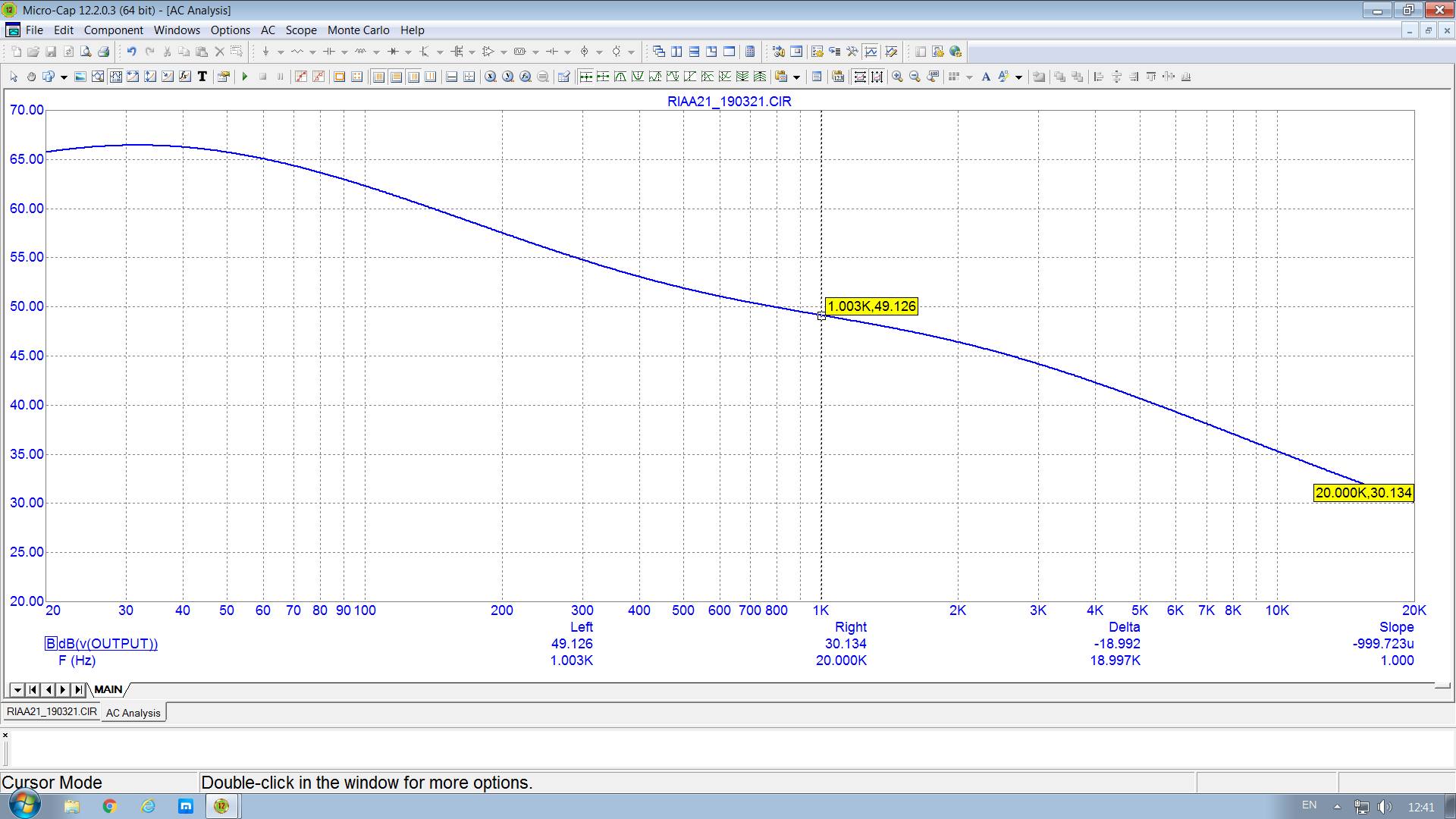This screenshot has width=1456, height=819.
Task: Go to the next page arrow button
Action: pyautogui.click(x=63, y=689)
